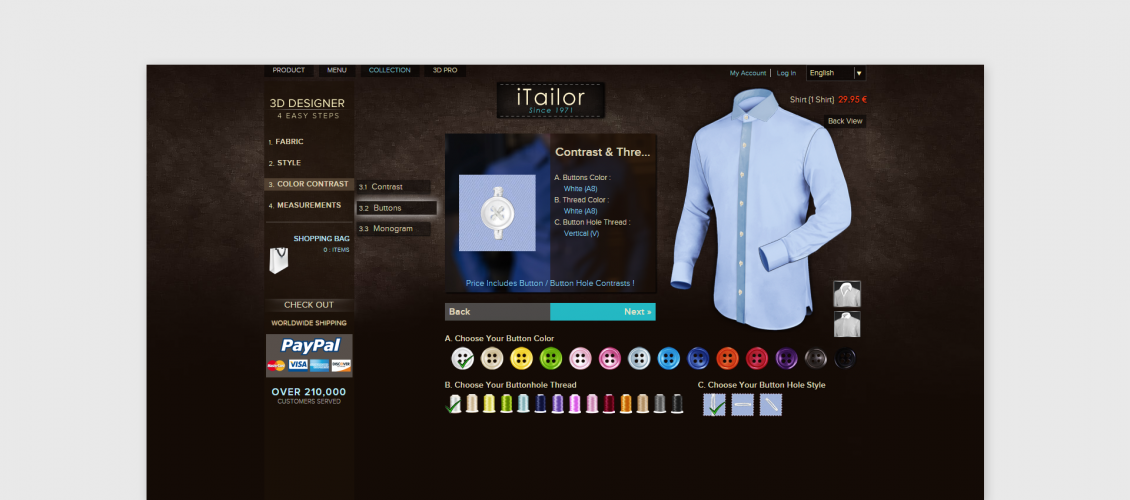The width and height of the screenshot is (1130, 500).
Task: Click the shopping bag icon
Action: point(279,261)
